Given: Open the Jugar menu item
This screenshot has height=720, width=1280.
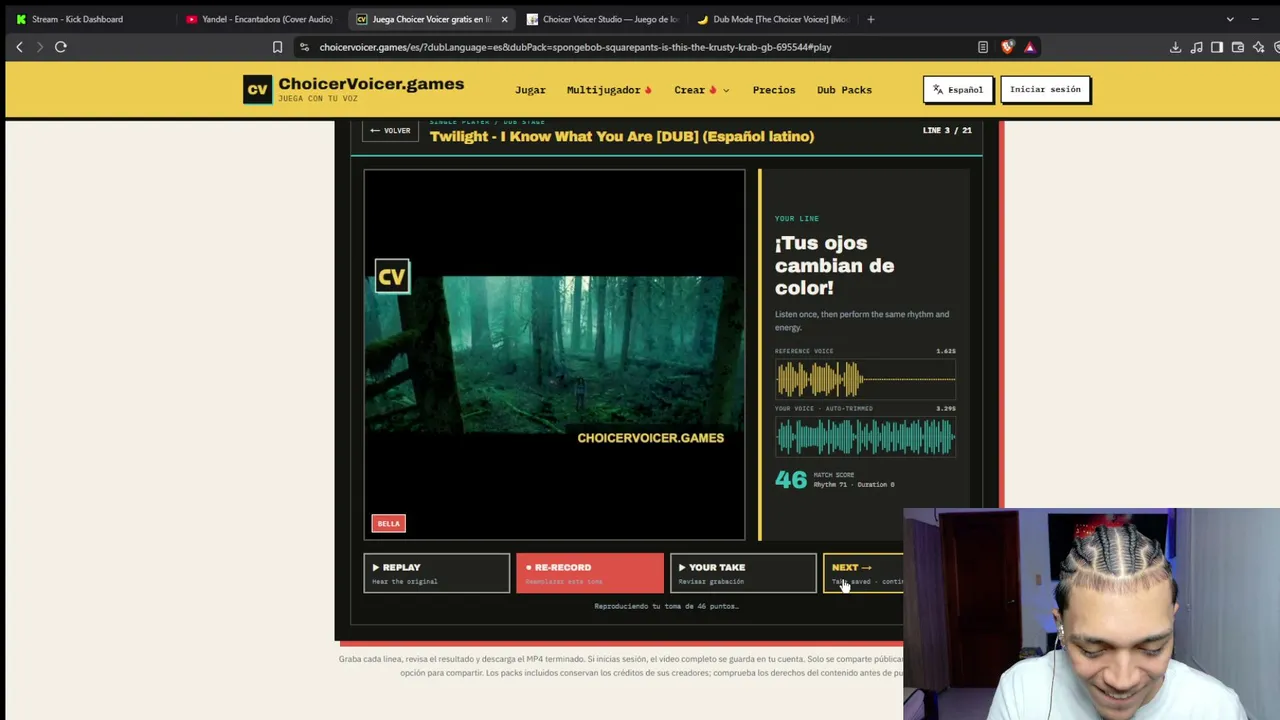Looking at the screenshot, I should pyautogui.click(x=530, y=90).
